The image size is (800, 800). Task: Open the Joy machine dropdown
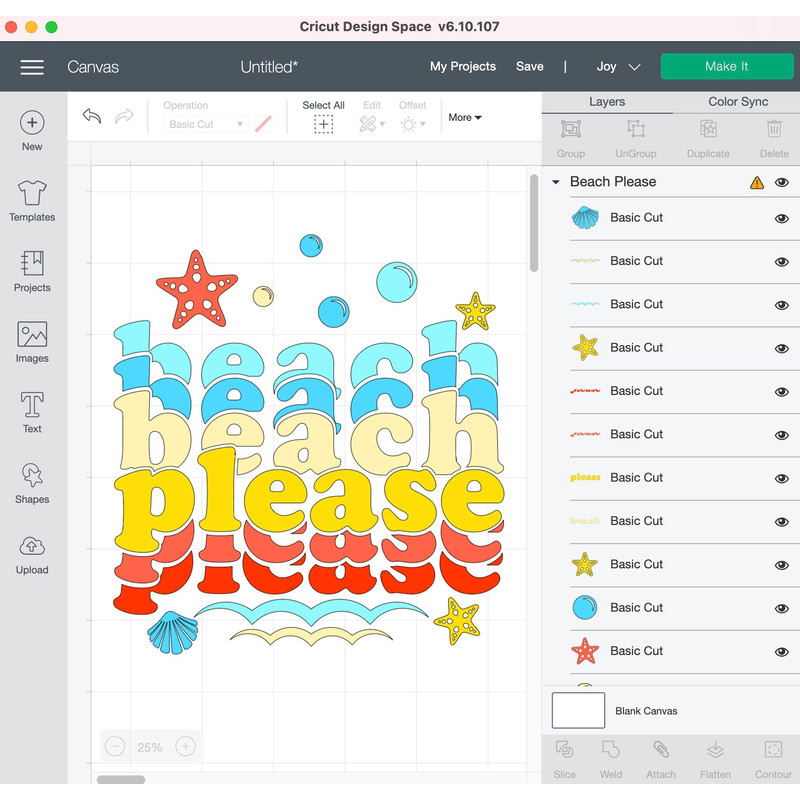(x=618, y=67)
